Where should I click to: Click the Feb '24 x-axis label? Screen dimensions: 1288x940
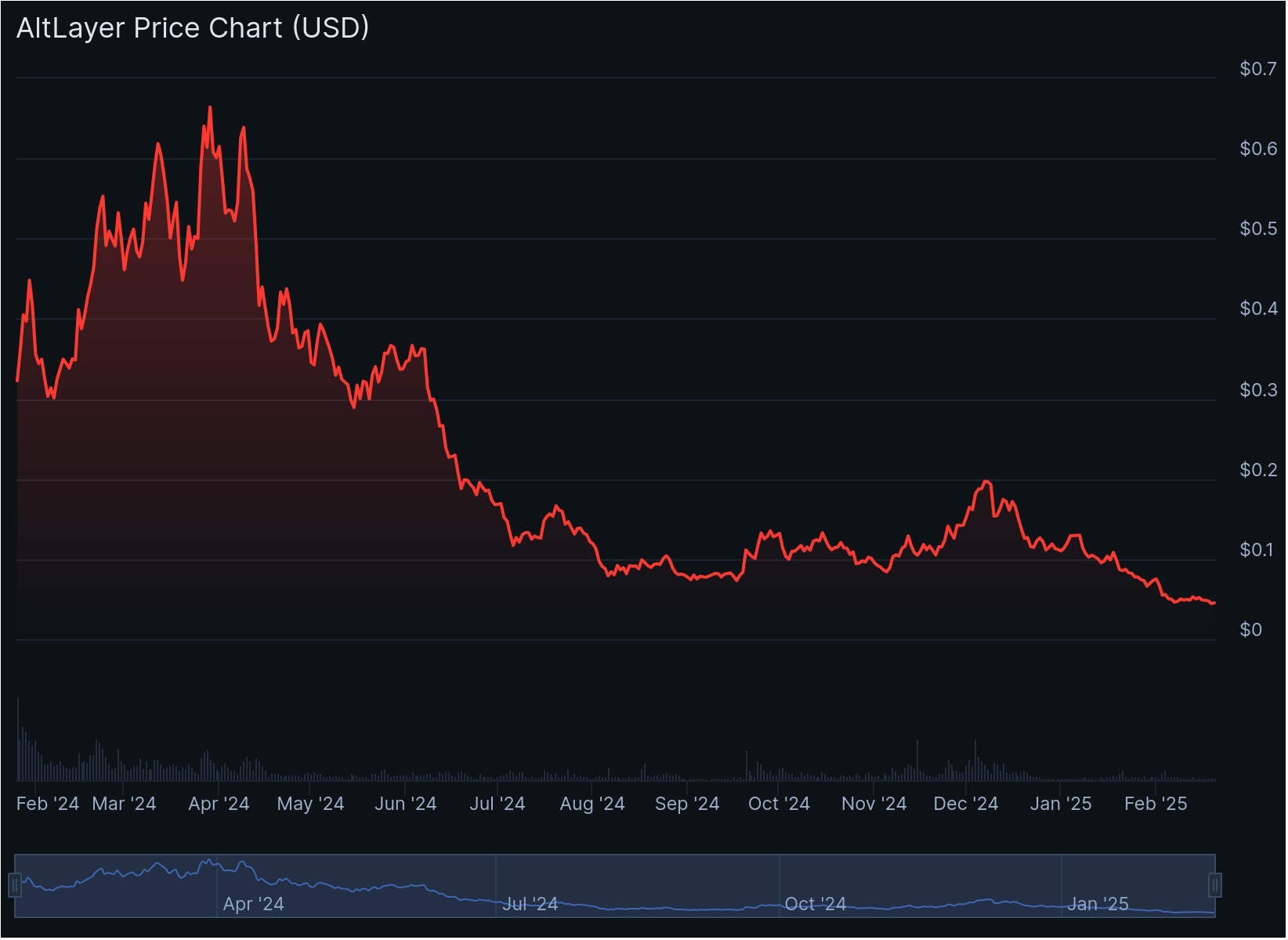[48, 804]
